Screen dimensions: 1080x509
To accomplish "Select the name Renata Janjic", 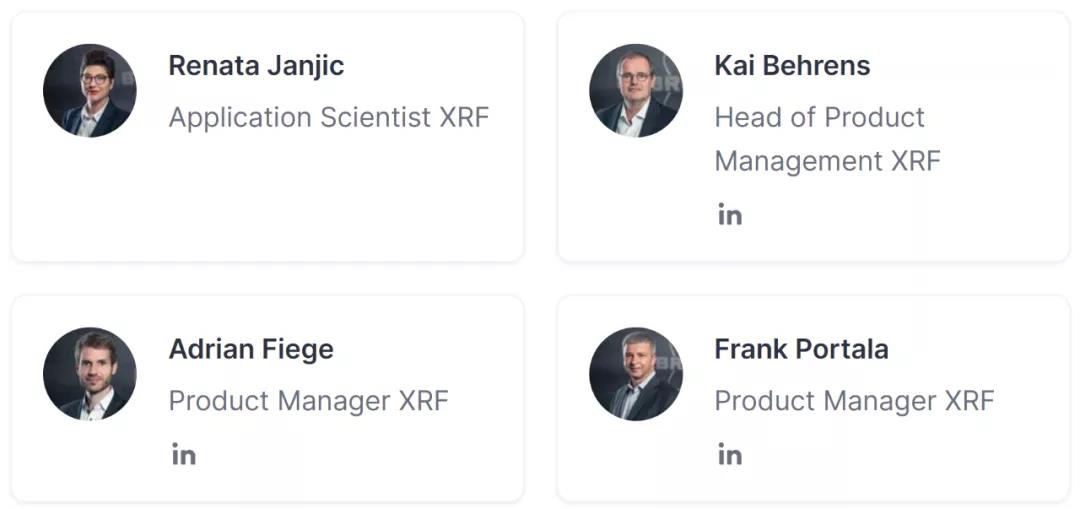I will coord(256,66).
